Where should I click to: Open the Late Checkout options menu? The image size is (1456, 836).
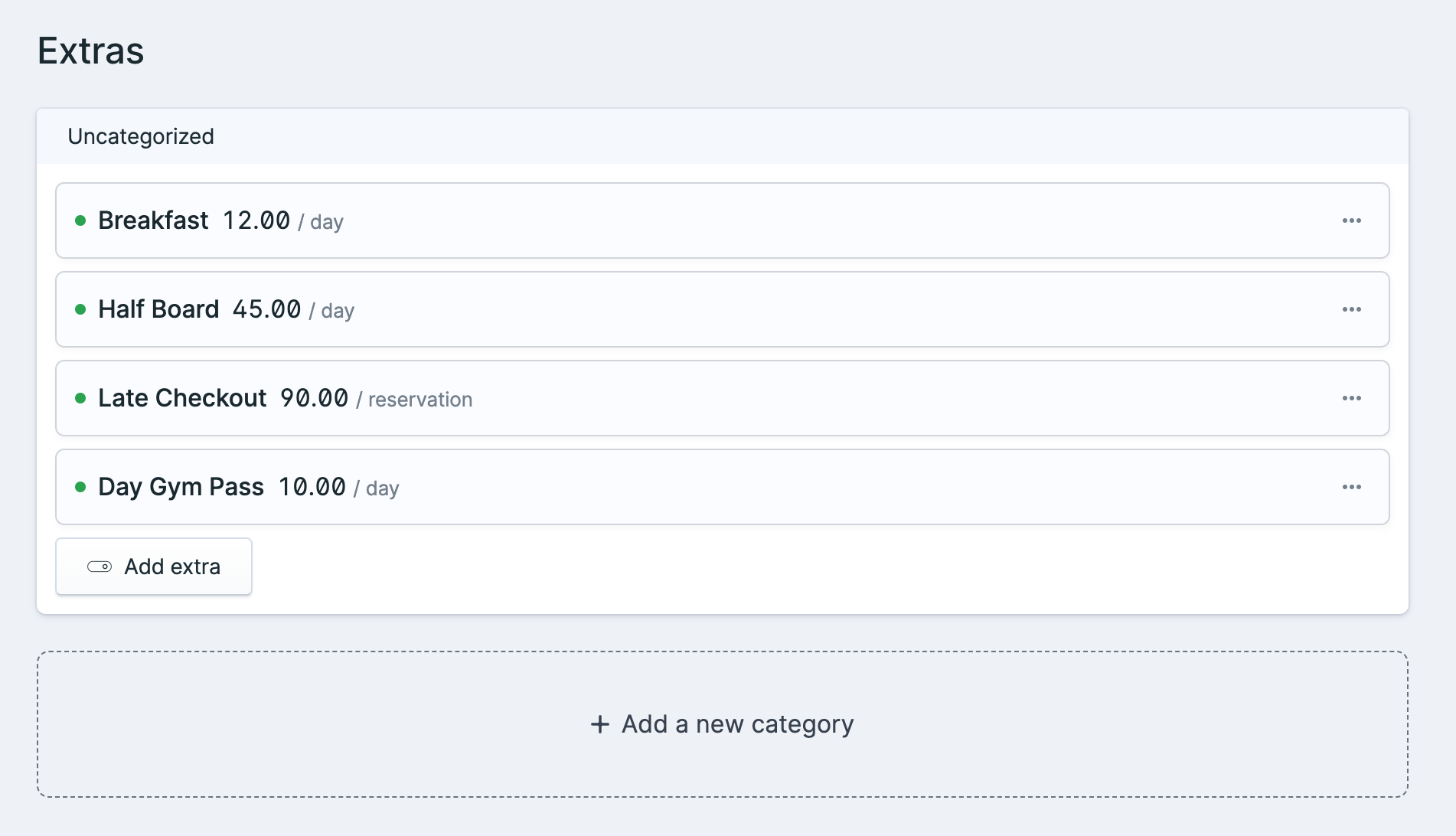click(x=1352, y=398)
